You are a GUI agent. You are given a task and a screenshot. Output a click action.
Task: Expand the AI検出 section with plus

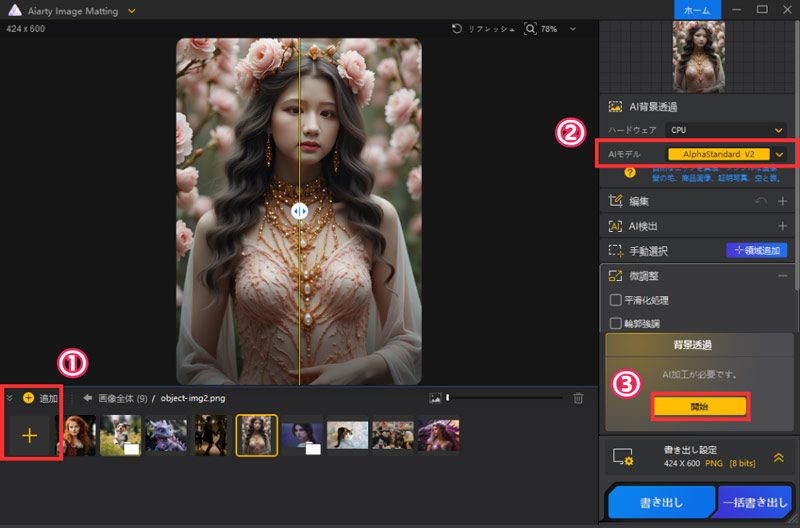click(x=782, y=226)
